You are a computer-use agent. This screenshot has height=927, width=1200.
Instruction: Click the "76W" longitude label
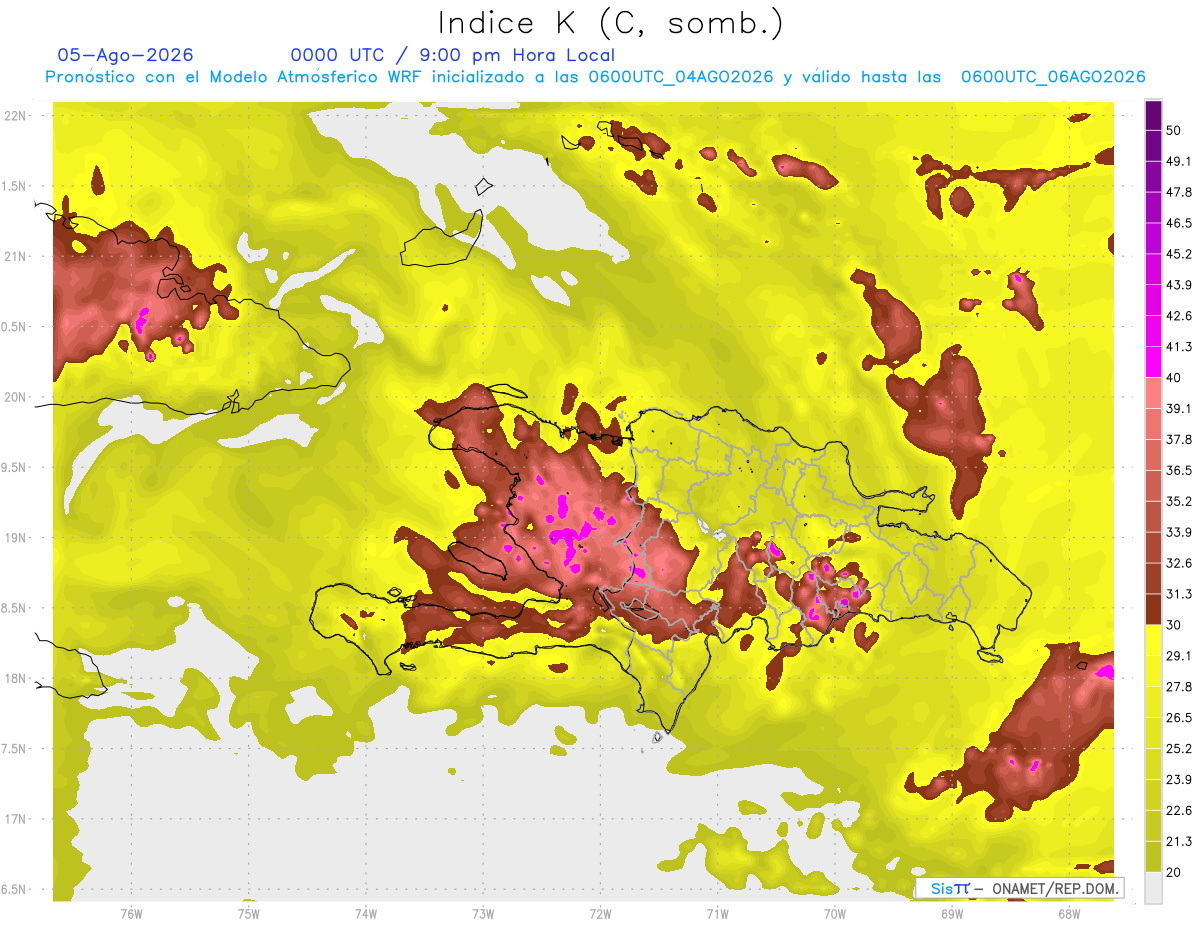[x=131, y=913]
